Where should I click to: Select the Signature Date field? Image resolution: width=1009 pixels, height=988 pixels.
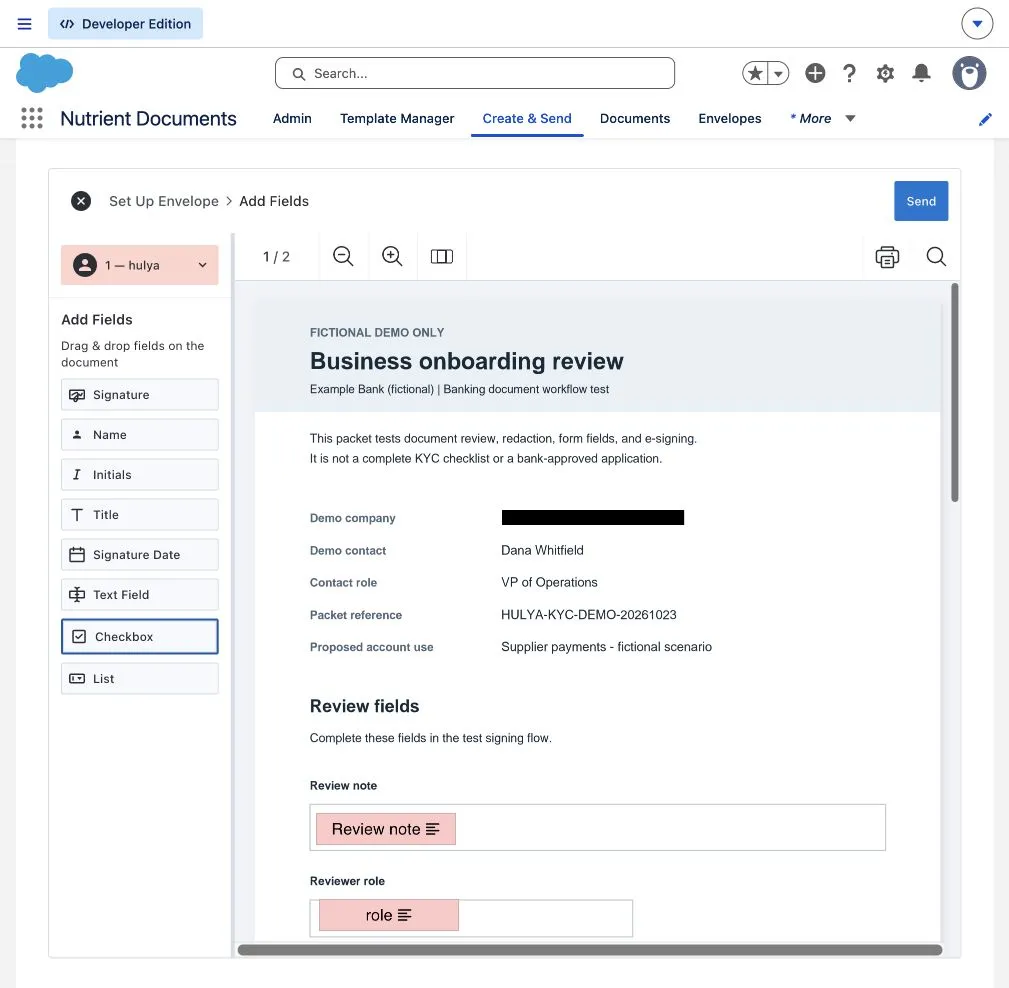pyautogui.click(x=140, y=554)
